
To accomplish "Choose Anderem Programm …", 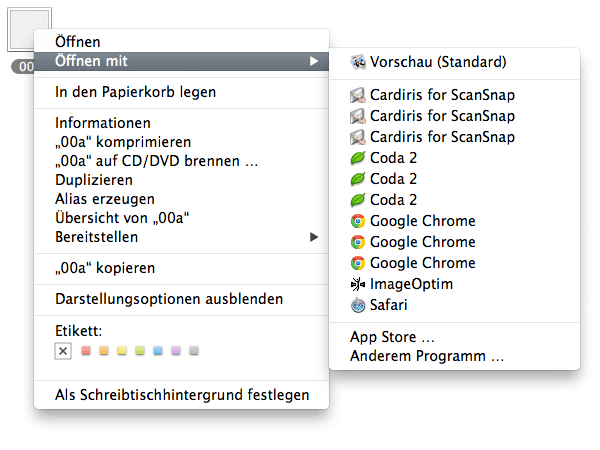I will pos(454,356).
